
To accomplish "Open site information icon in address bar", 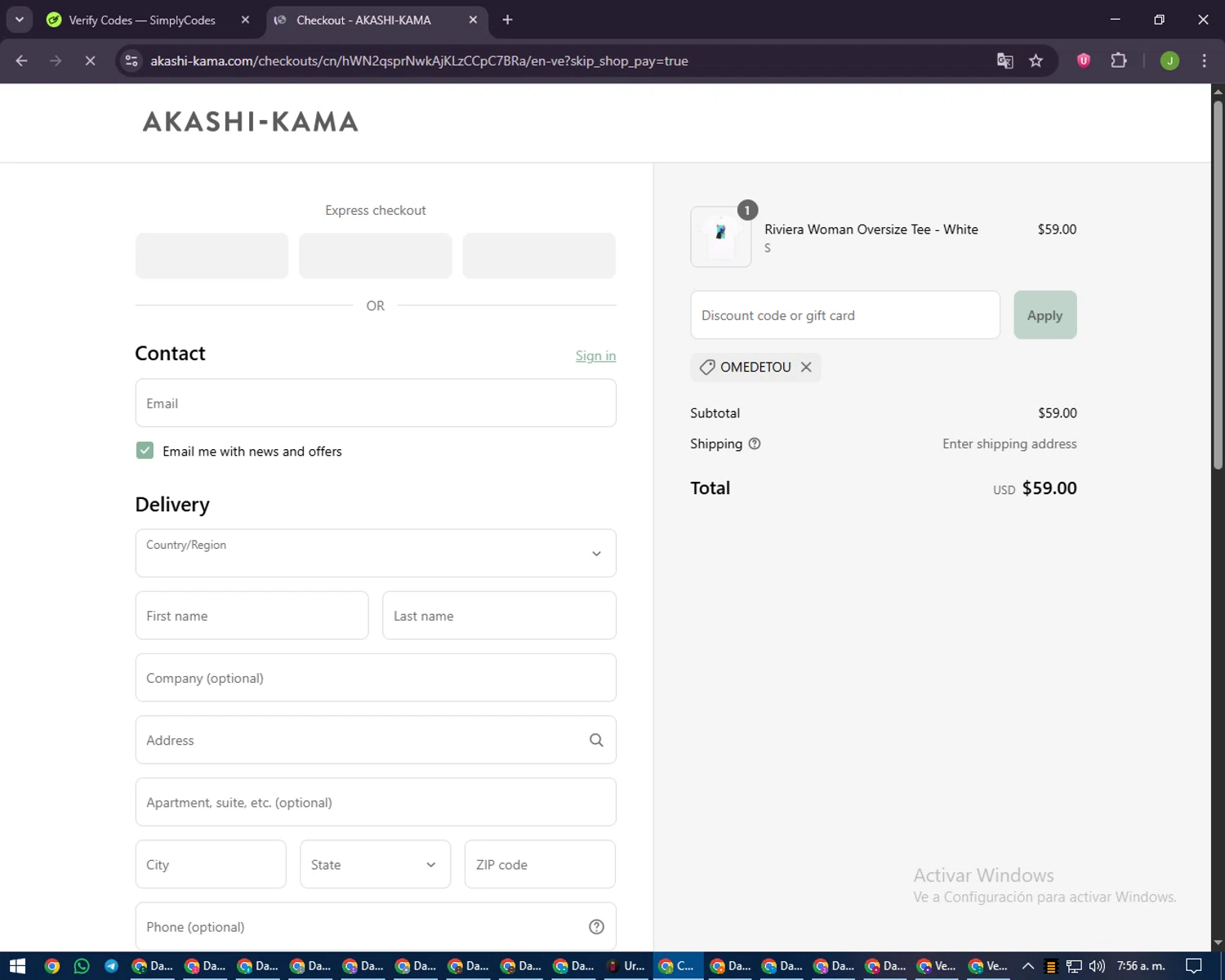I will (x=131, y=60).
